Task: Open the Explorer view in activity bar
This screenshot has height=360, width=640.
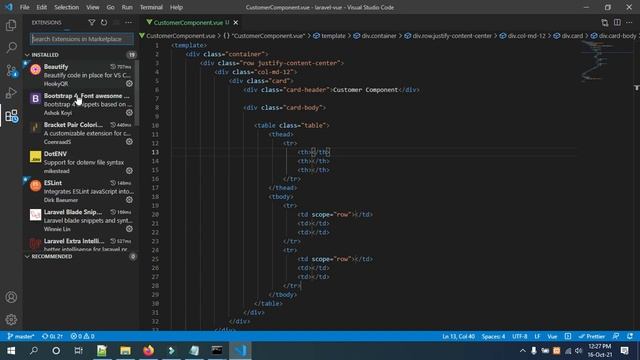Action: 11,25
